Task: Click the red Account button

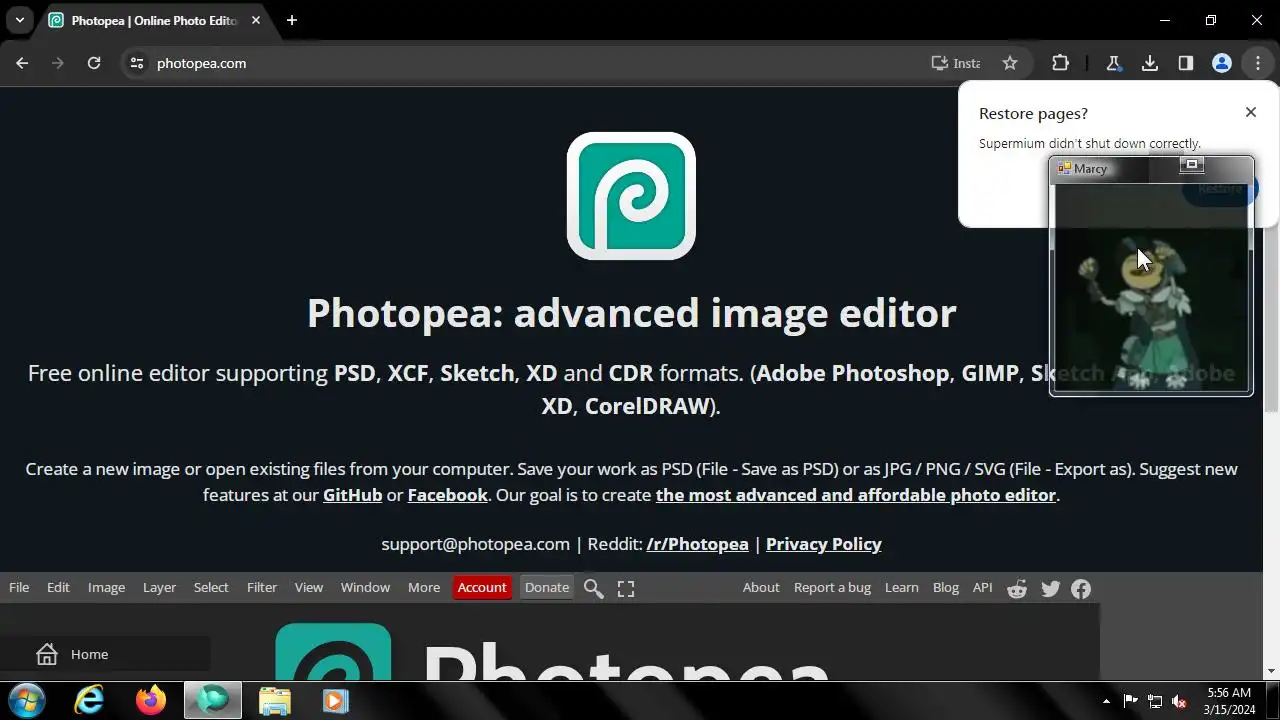Action: click(x=482, y=588)
